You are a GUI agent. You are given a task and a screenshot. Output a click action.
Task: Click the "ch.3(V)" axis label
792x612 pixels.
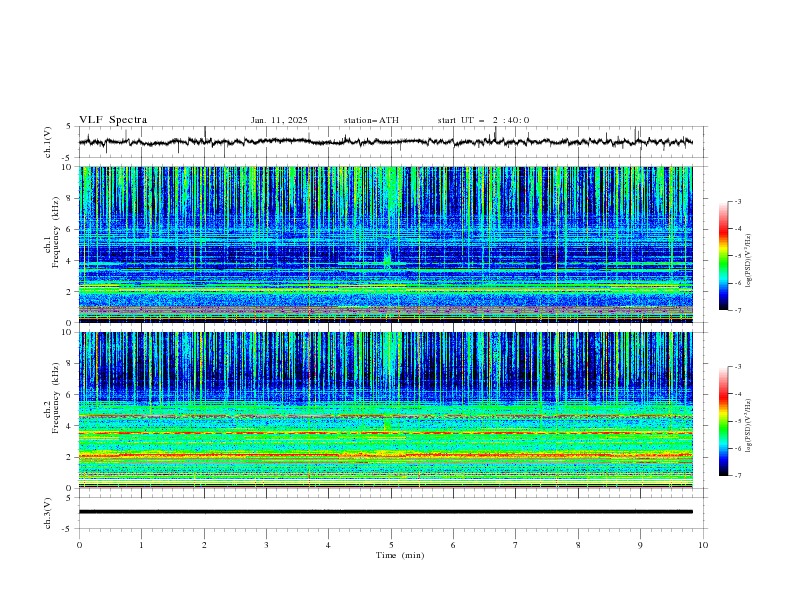coord(48,513)
